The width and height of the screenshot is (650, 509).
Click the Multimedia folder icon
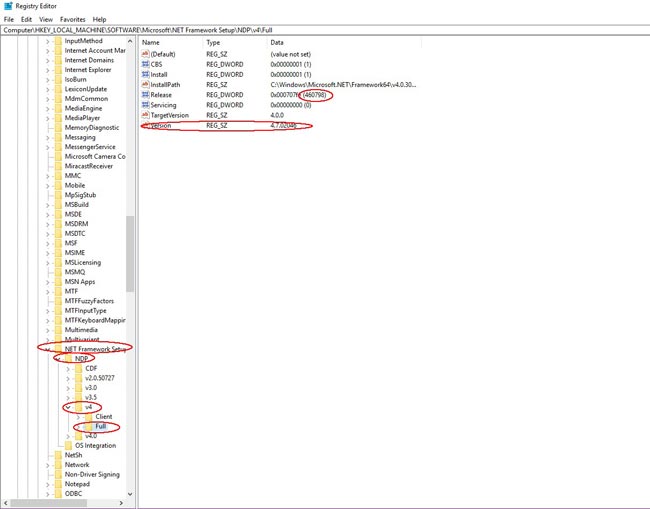coord(58,330)
